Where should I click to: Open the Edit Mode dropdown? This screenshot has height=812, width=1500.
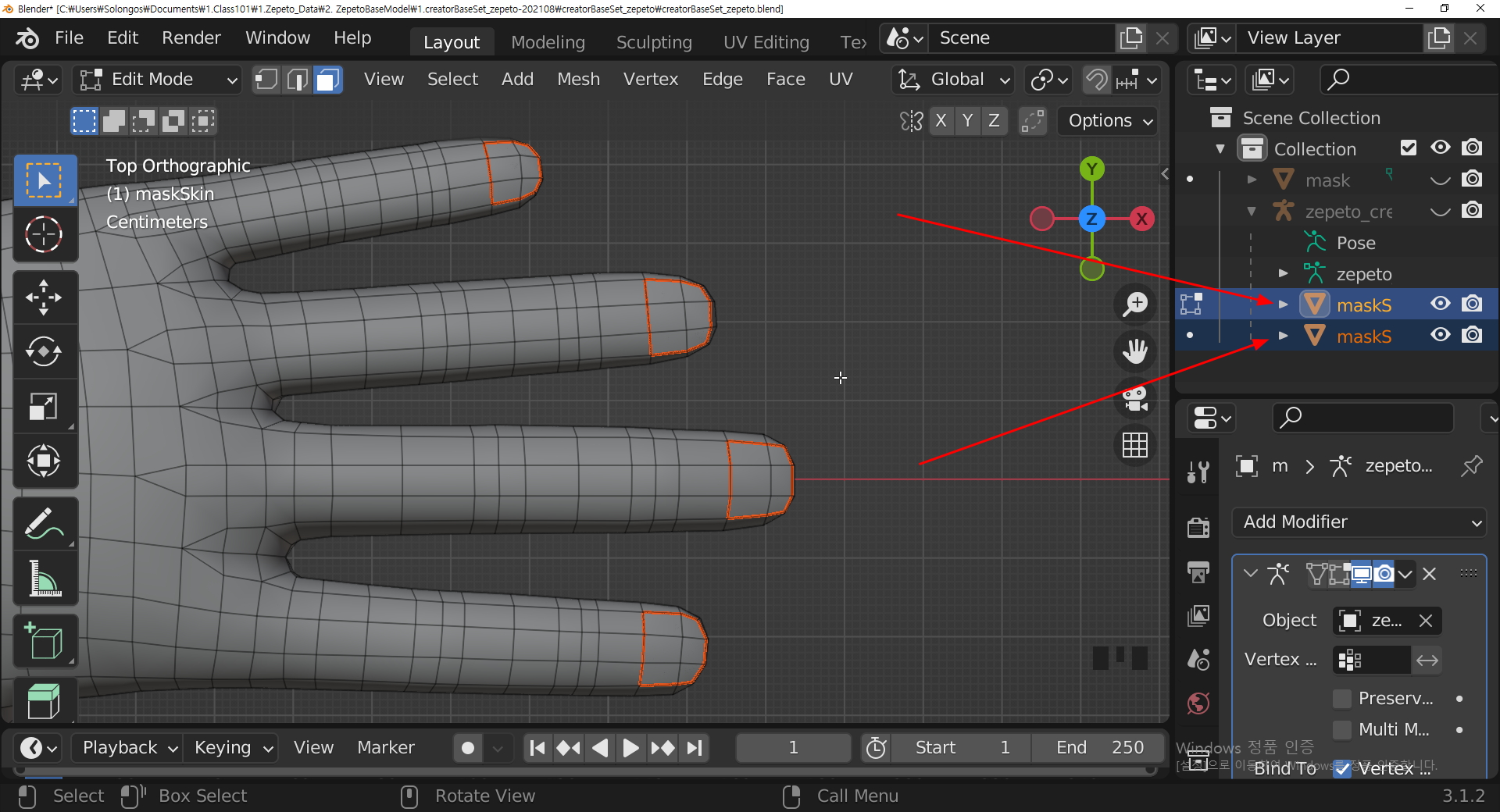(x=158, y=80)
